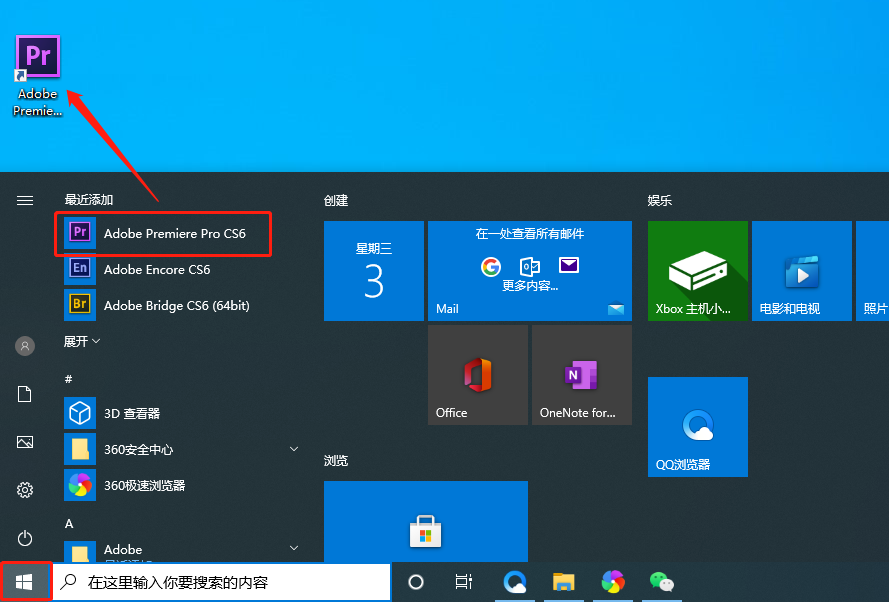Open user account icon in sidebar
889x602 pixels.
click(25, 346)
